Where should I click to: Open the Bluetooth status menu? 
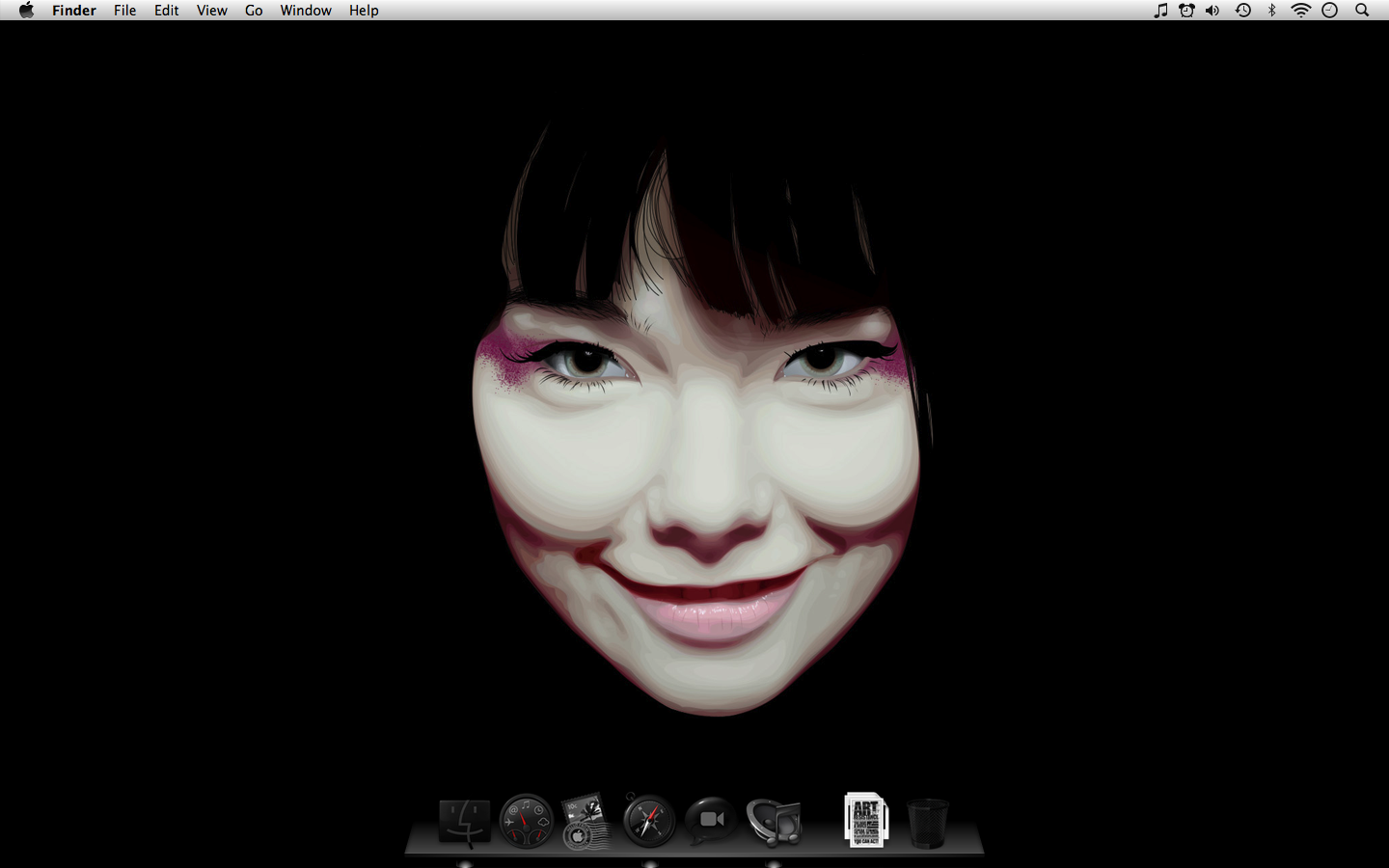point(1271,11)
